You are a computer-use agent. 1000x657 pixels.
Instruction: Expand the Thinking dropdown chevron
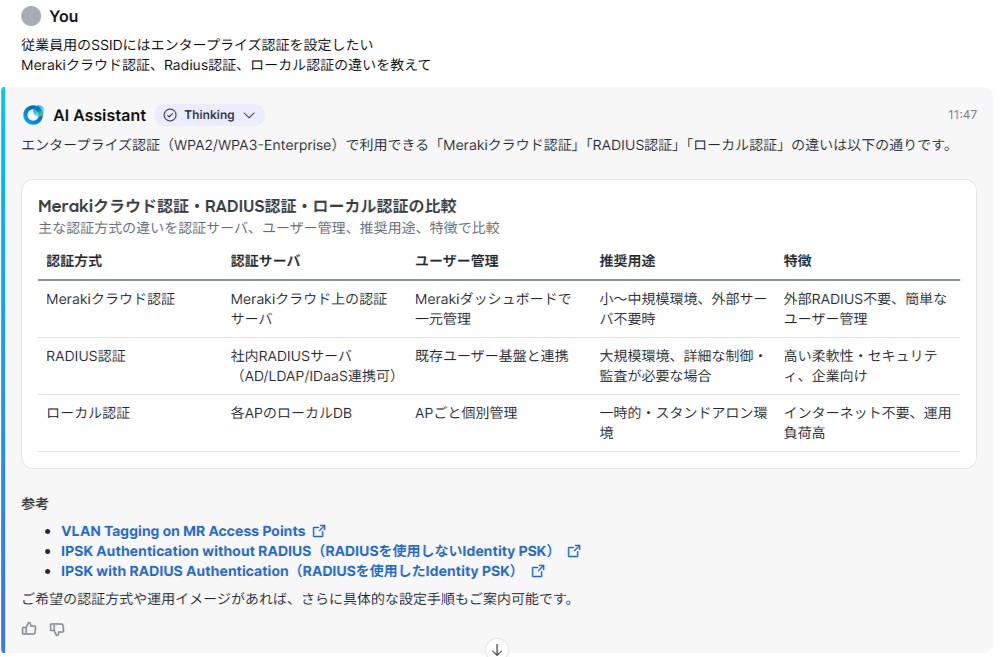tap(248, 115)
